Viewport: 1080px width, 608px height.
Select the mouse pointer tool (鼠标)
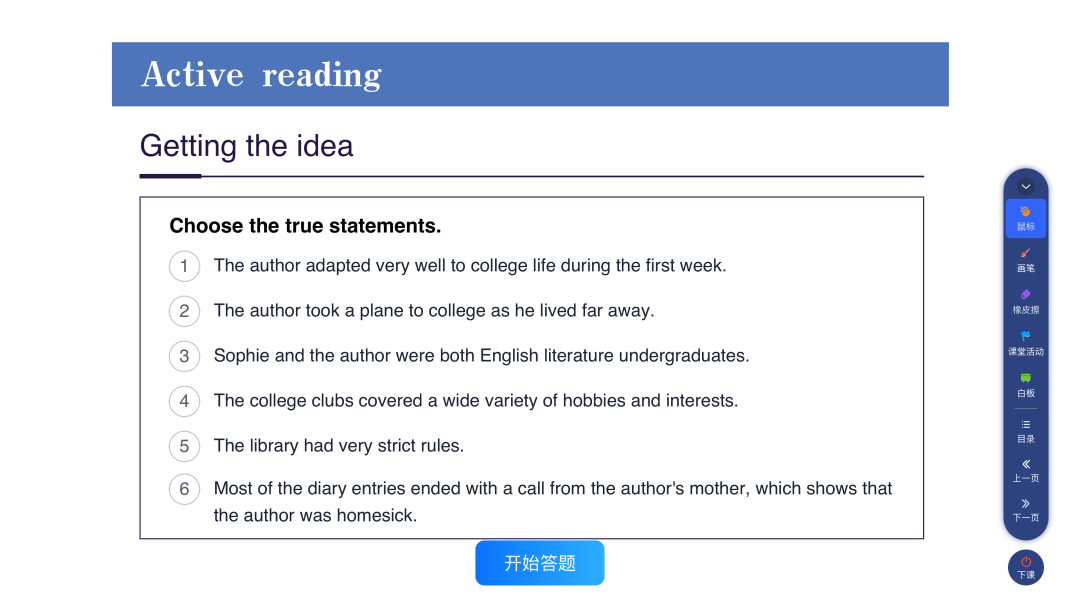(x=1026, y=218)
